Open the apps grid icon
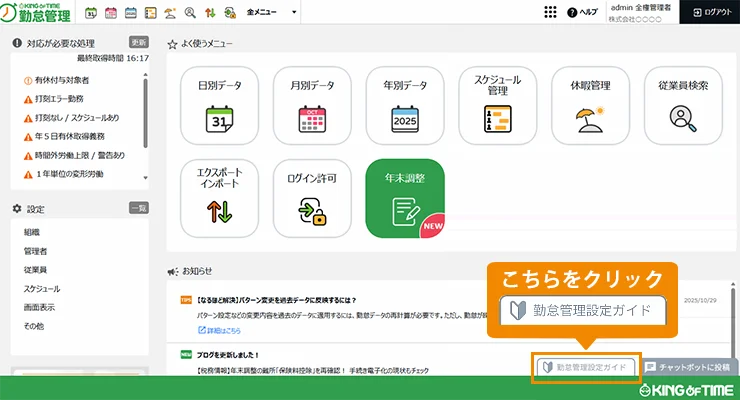 pos(550,12)
